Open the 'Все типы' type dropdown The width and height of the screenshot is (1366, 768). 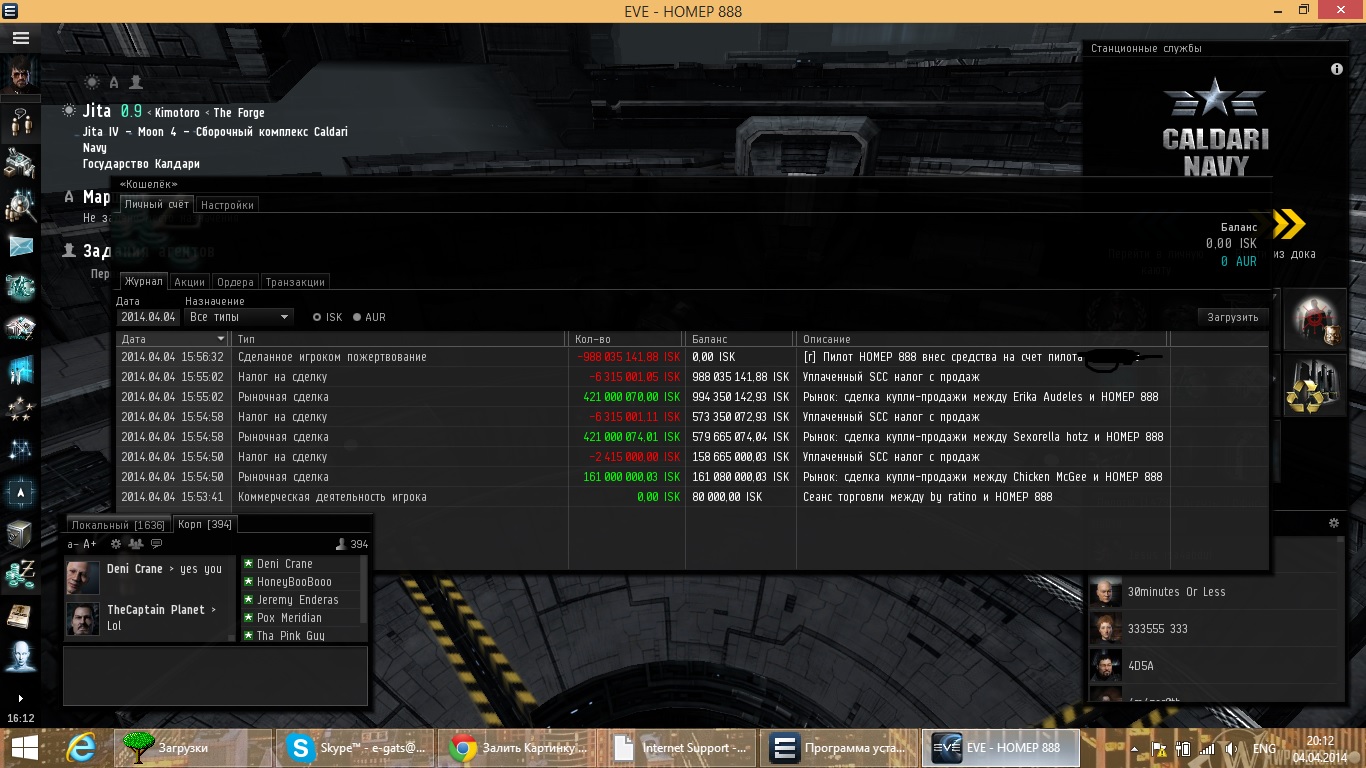click(239, 317)
